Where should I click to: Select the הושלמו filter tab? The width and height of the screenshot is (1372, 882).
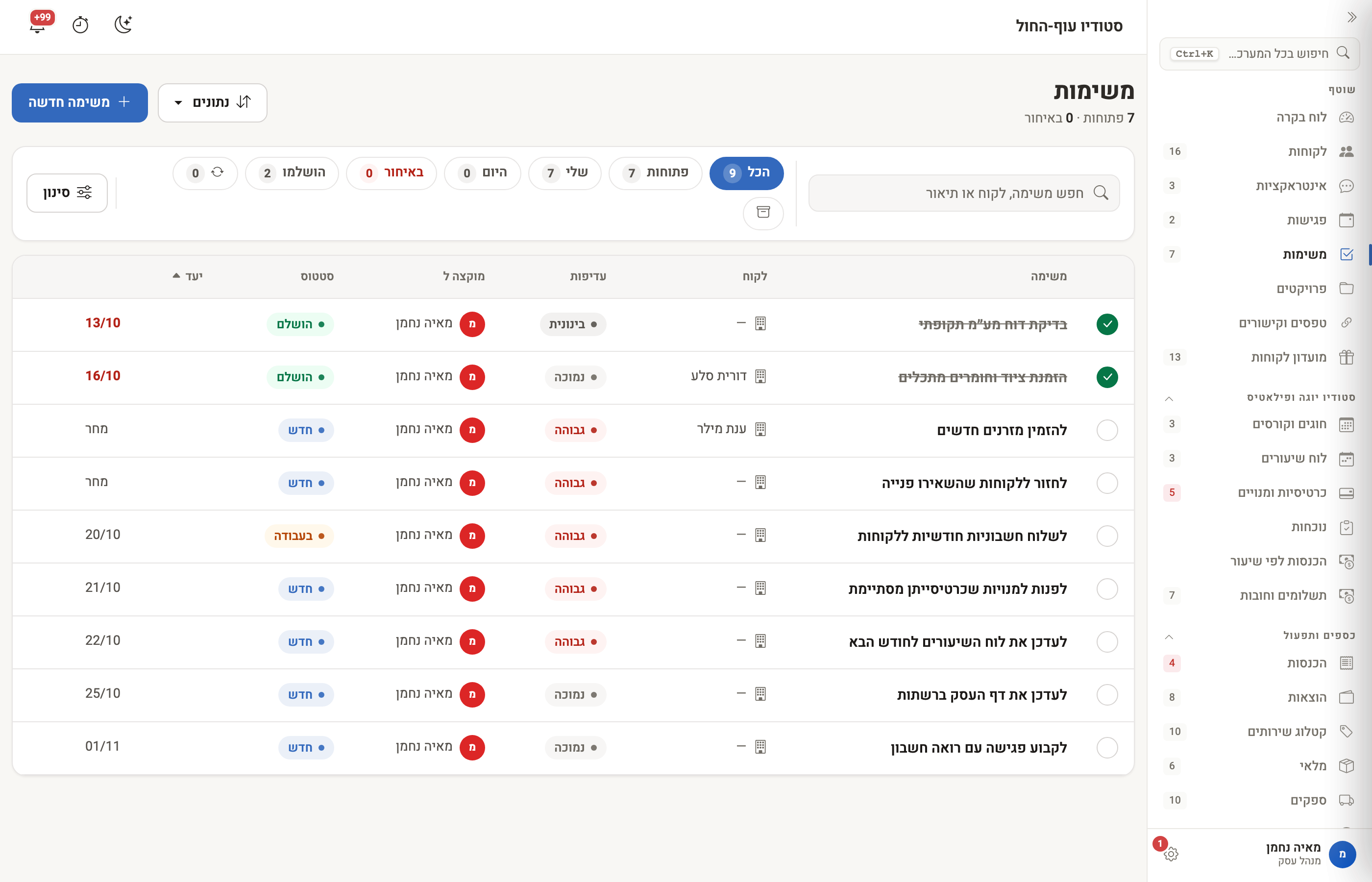point(292,173)
